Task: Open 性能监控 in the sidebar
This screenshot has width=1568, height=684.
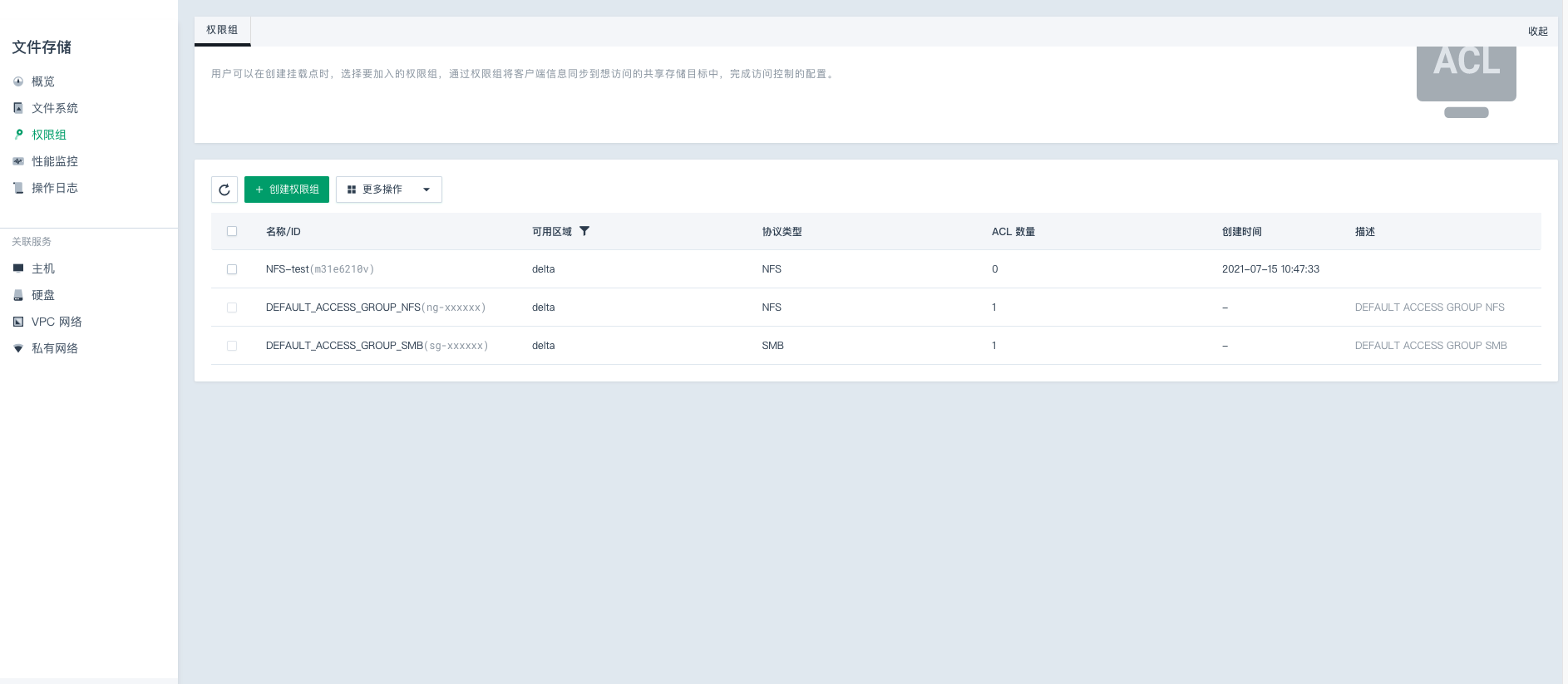Action: point(55,161)
